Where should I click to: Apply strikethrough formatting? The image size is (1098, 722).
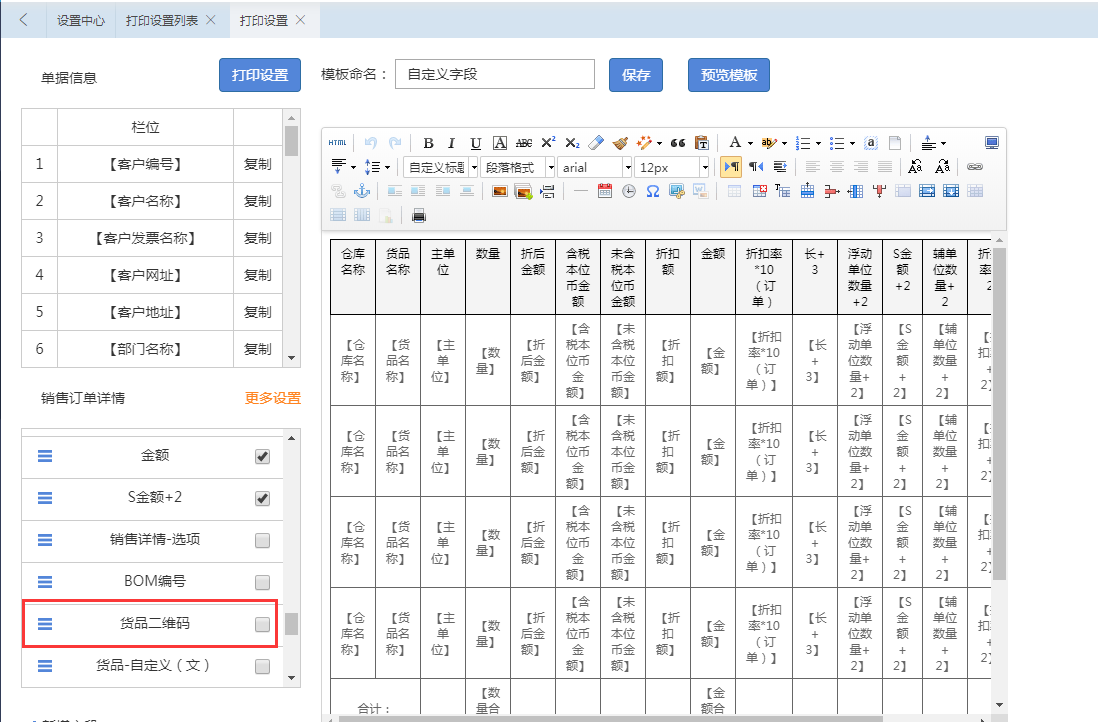(x=524, y=143)
